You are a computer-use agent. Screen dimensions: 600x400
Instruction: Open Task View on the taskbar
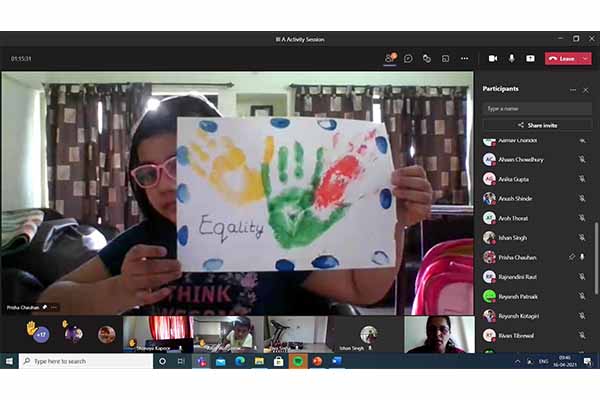(181, 361)
